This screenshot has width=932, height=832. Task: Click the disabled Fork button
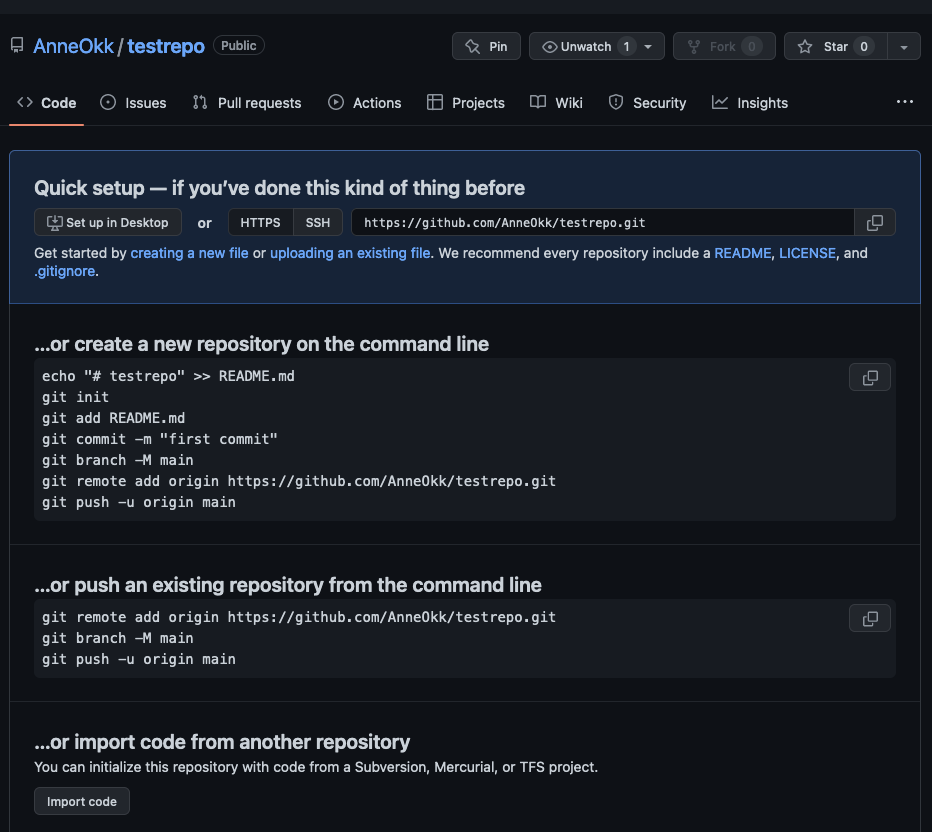tap(723, 47)
